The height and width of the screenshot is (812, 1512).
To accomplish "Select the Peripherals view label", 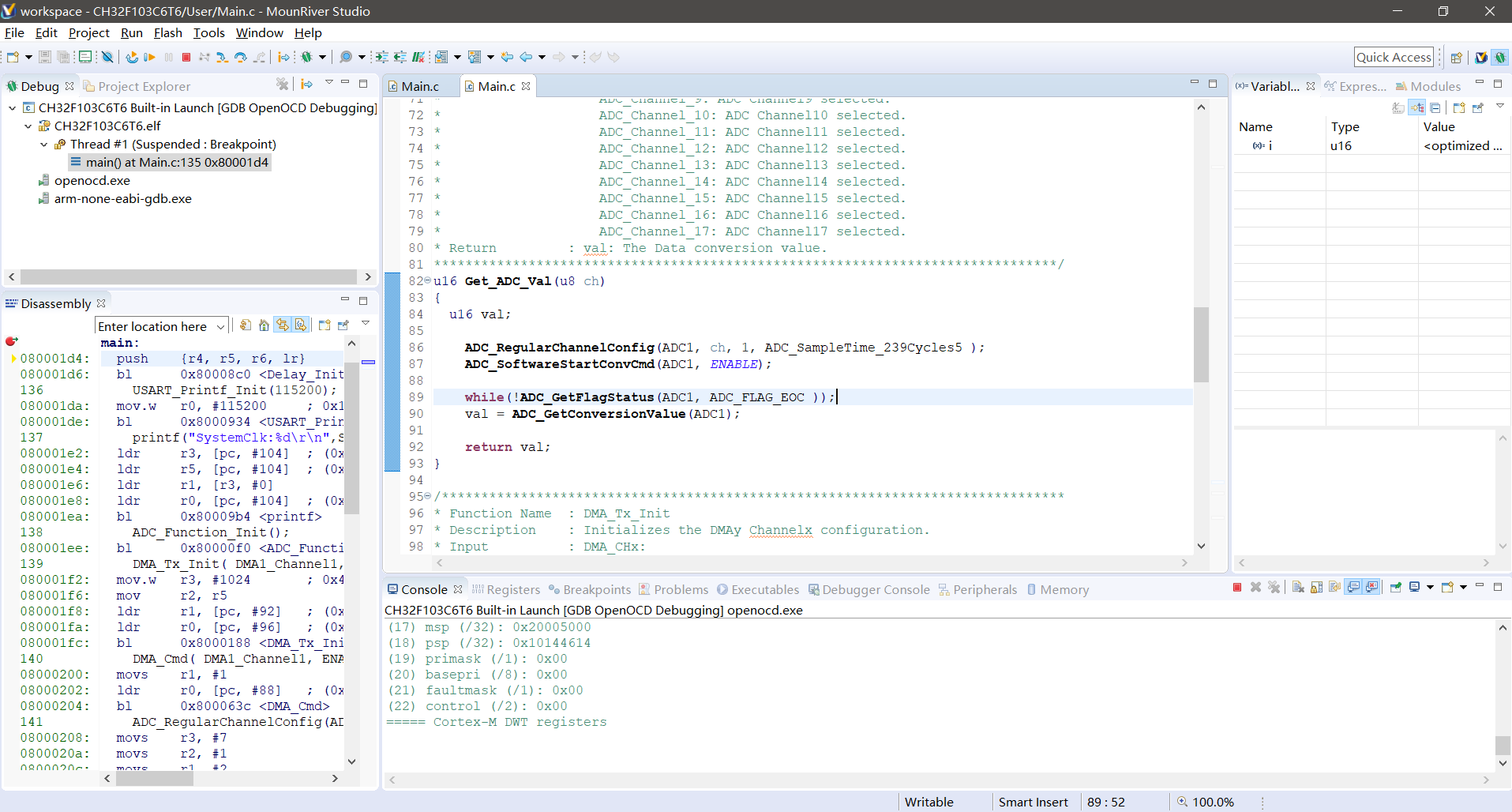I will pos(985,589).
